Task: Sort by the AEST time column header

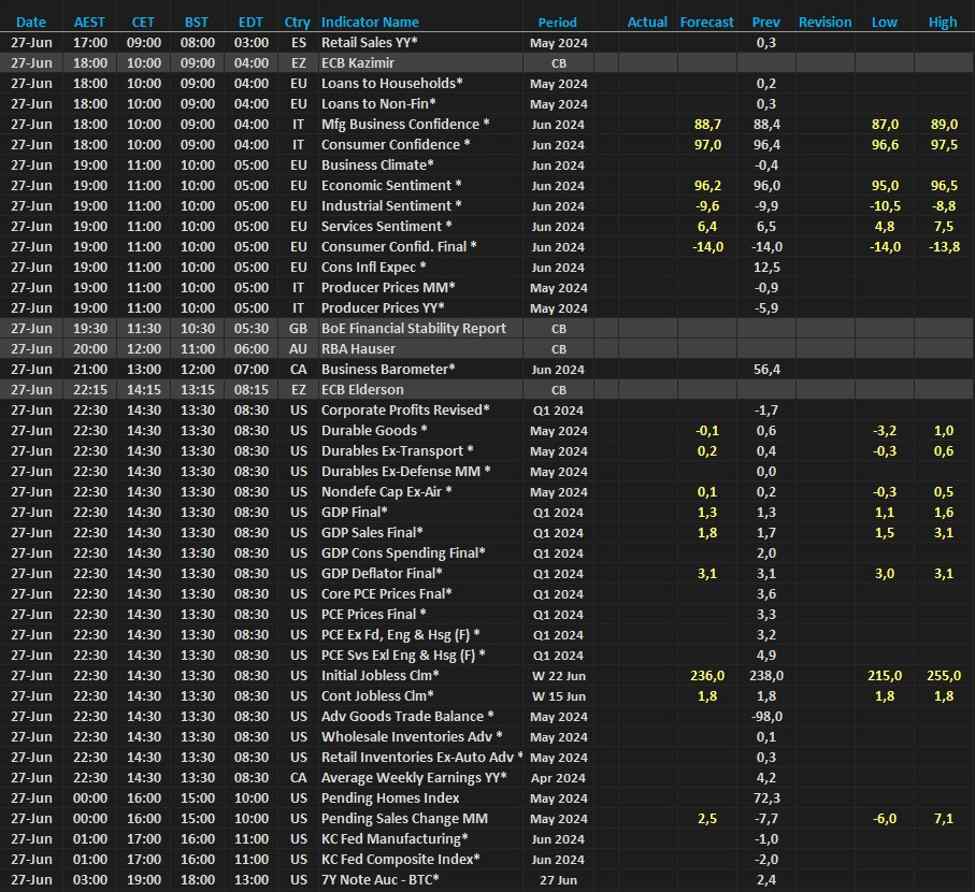Action: click(89, 22)
